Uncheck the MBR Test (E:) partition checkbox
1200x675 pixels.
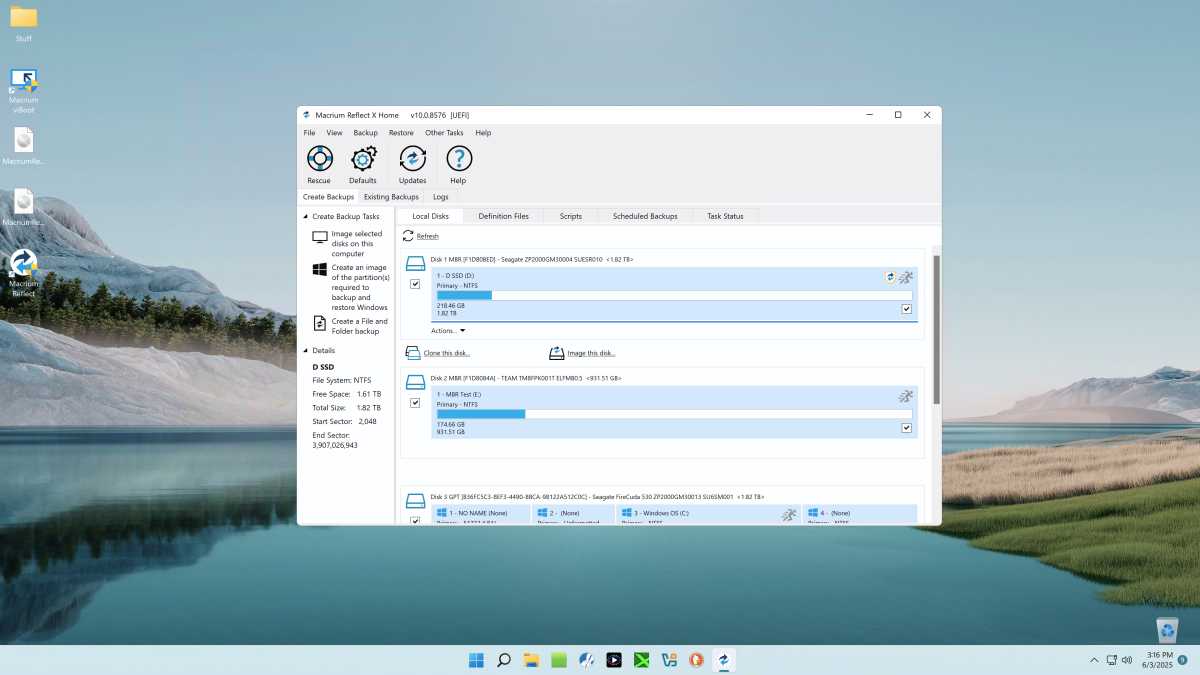[906, 428]
